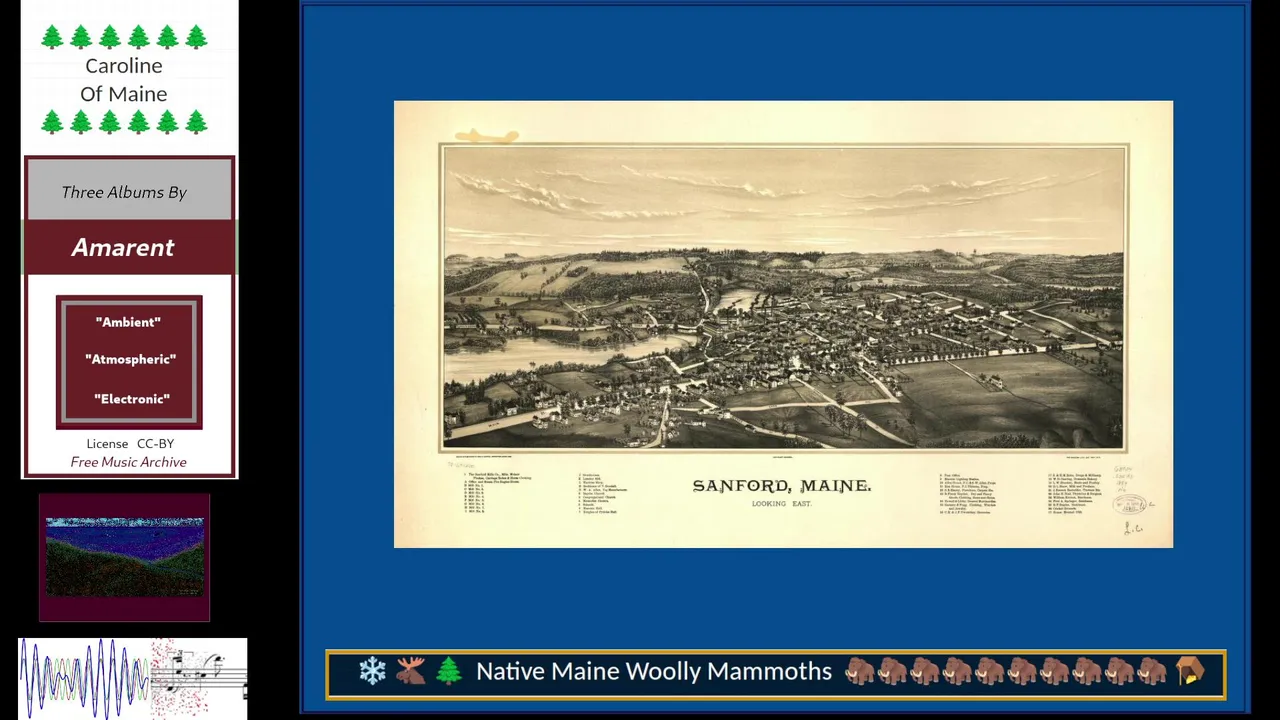Open the Free Music Archive link

click(x=128, y=462)
